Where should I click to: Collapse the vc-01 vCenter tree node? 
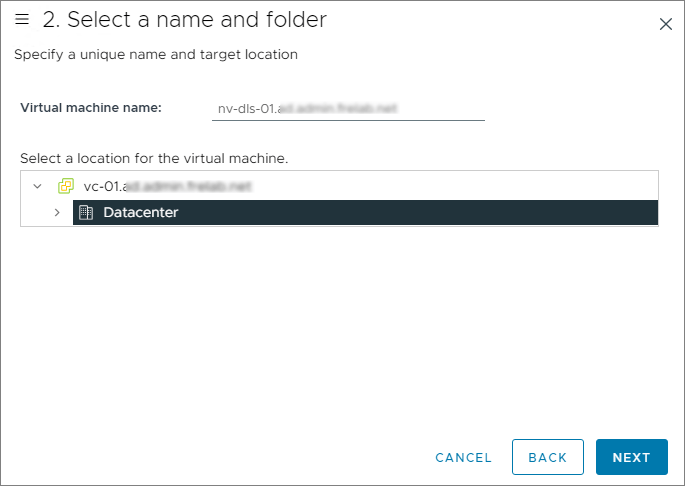pyautogui.click(x=37, y=186)
